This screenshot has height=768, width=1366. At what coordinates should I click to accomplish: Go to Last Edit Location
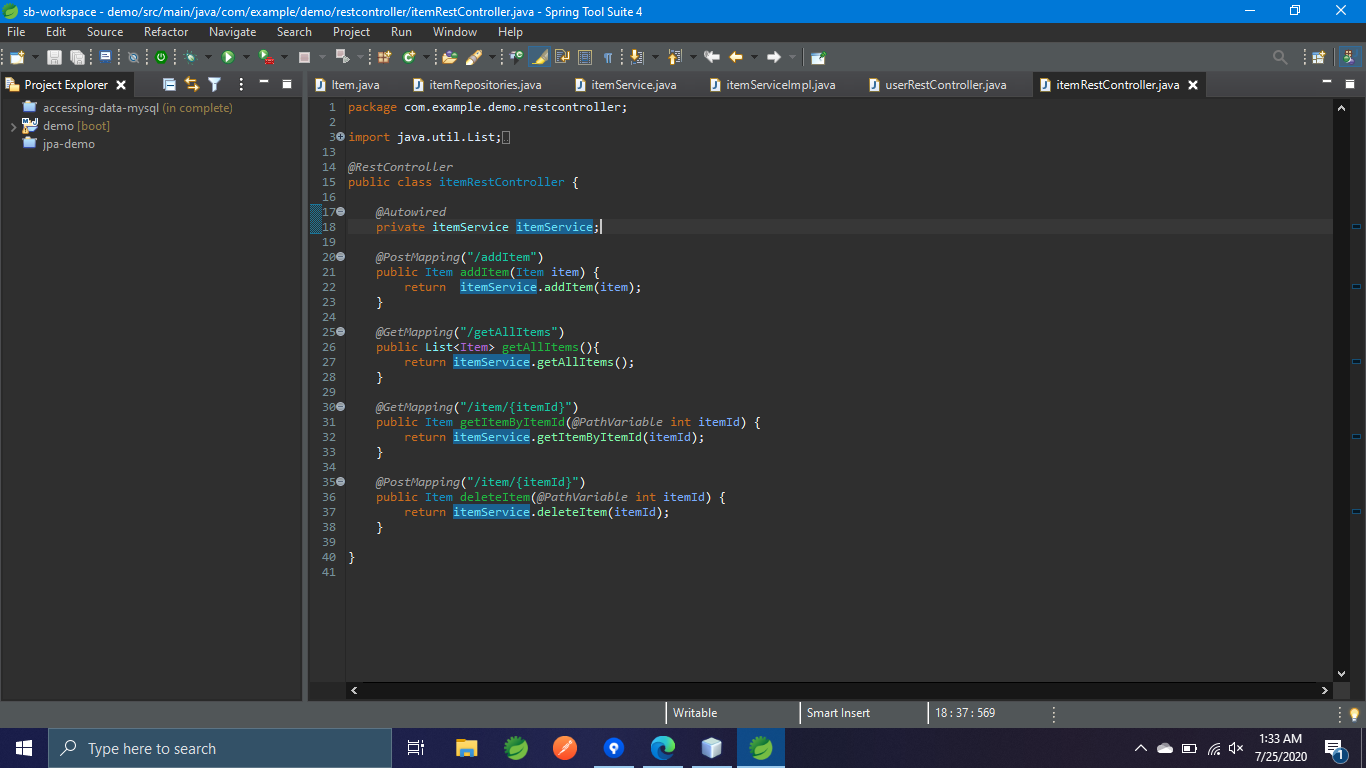pos(712,57)
